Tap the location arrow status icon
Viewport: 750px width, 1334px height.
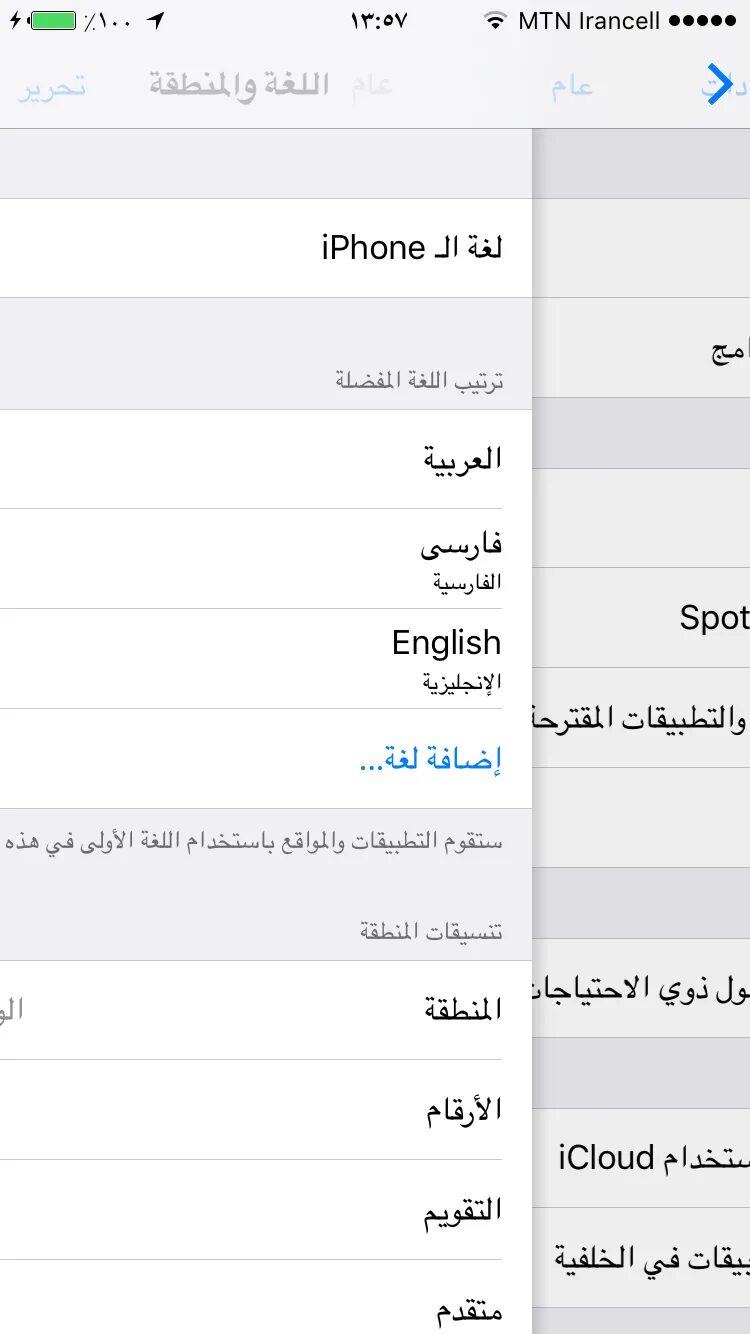[155, 21]
